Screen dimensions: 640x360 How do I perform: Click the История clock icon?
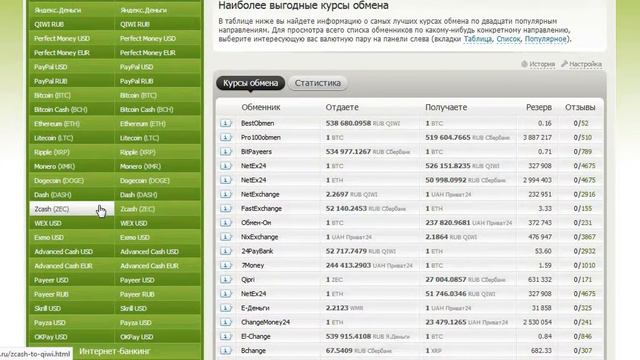524,64
